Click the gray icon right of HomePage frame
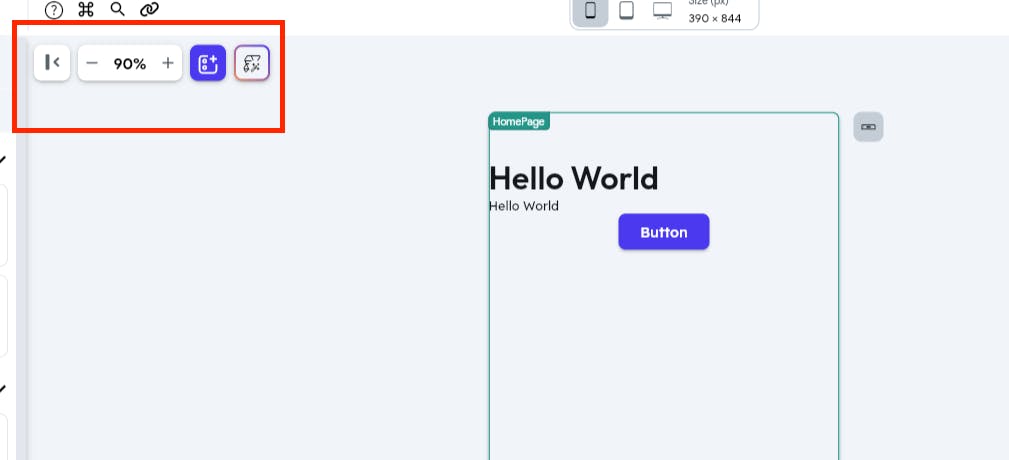The image size is (1009, 460). pyautogui.click(x=868, y=127)
